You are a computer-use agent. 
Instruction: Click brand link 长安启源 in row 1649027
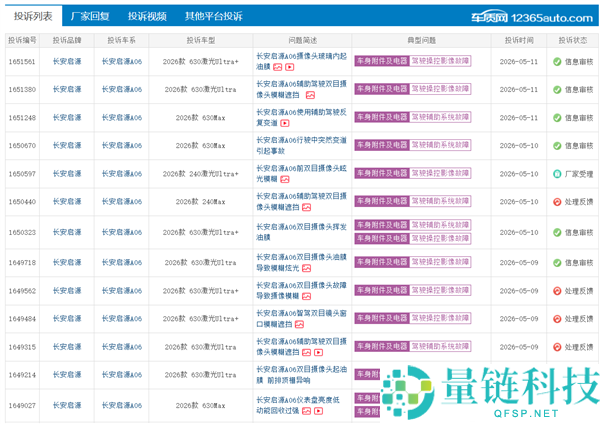point(67,406)
